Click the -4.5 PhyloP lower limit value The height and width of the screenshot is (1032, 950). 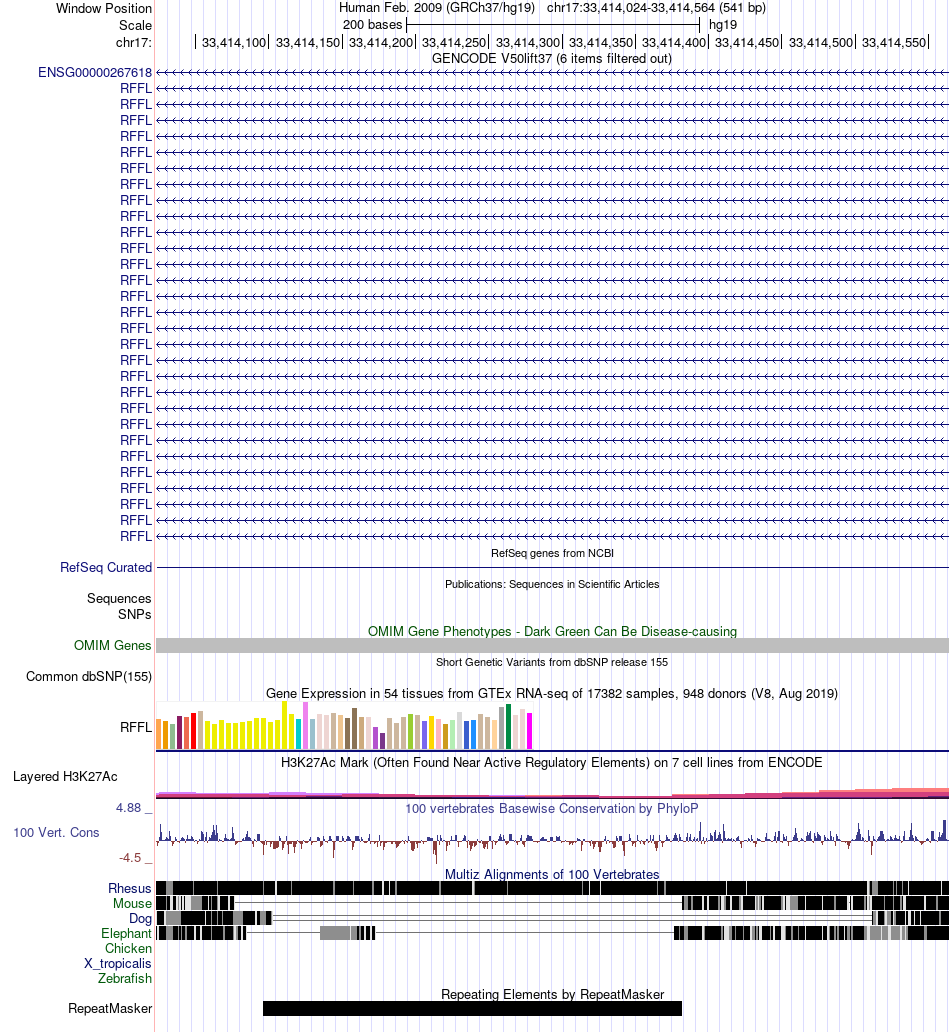130,858
